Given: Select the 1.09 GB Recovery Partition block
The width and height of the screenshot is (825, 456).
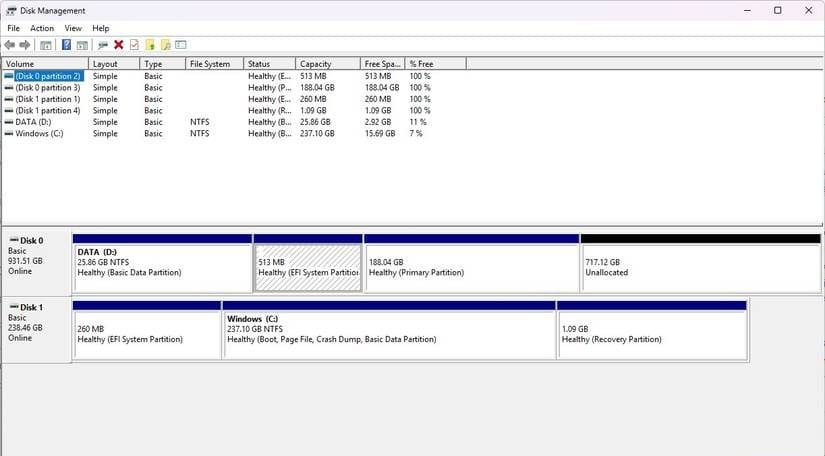Looking at the screenshot, I should [652, 330].
